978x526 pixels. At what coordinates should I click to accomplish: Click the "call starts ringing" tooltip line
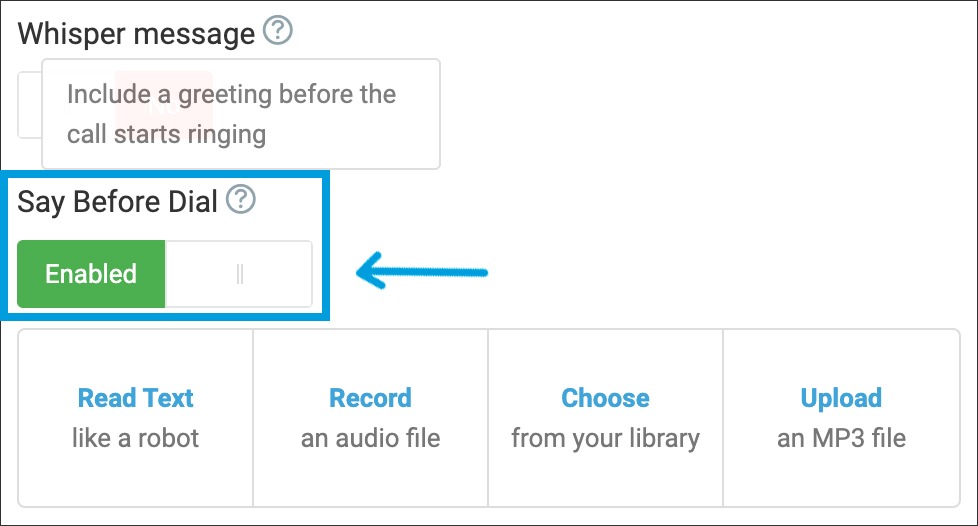(166, 134)
